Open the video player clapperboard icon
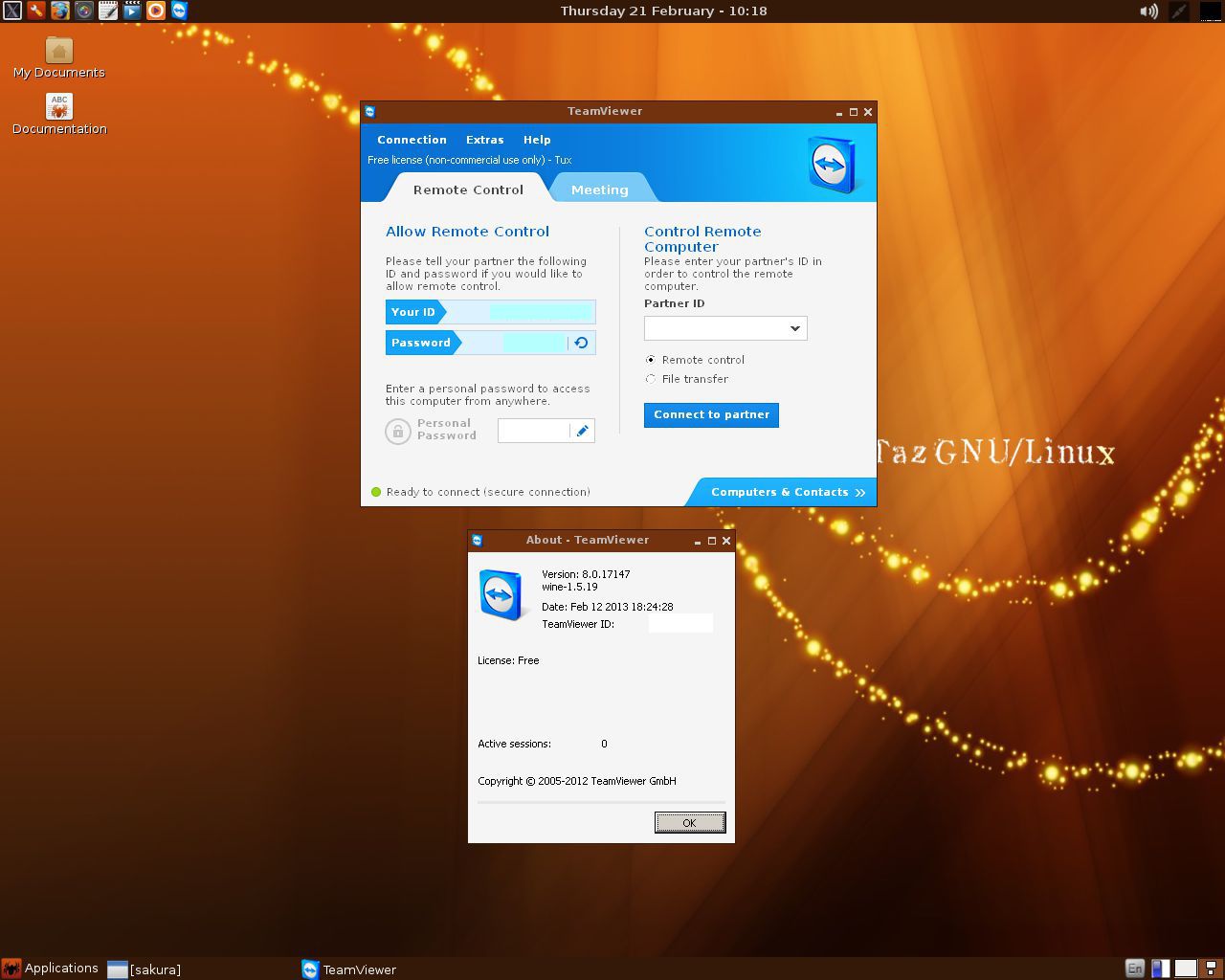1225x980 pixels. pyautogui.click(x=131, y=11)
